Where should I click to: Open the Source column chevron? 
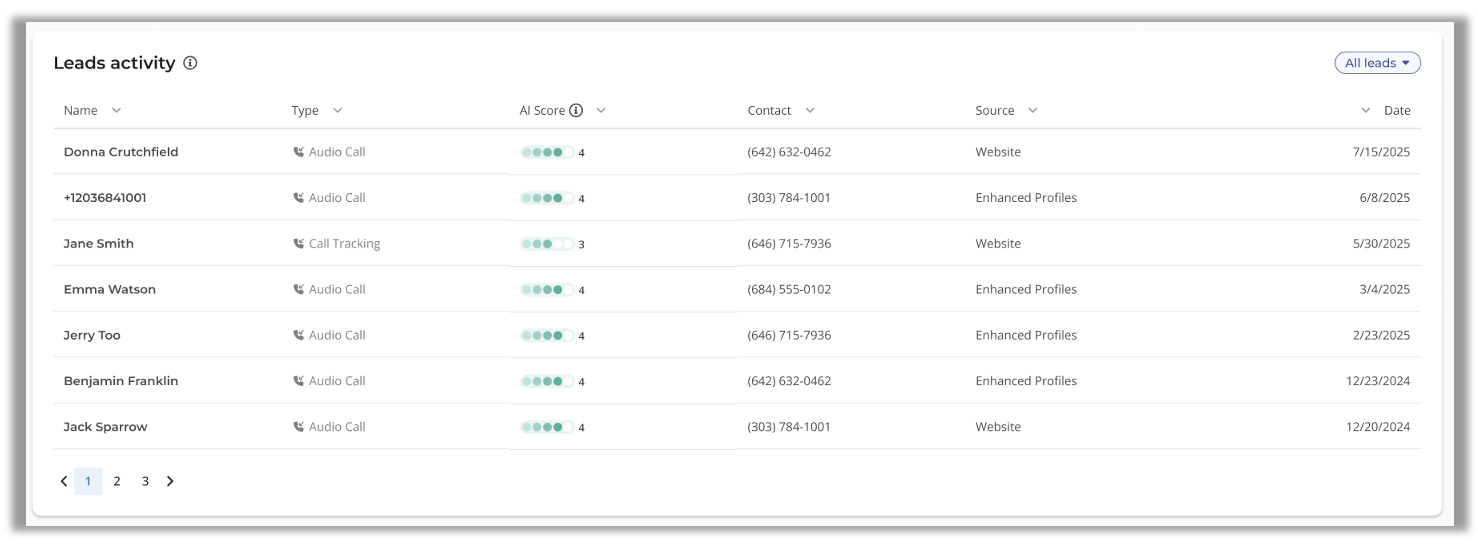[x=1032, y=111]
